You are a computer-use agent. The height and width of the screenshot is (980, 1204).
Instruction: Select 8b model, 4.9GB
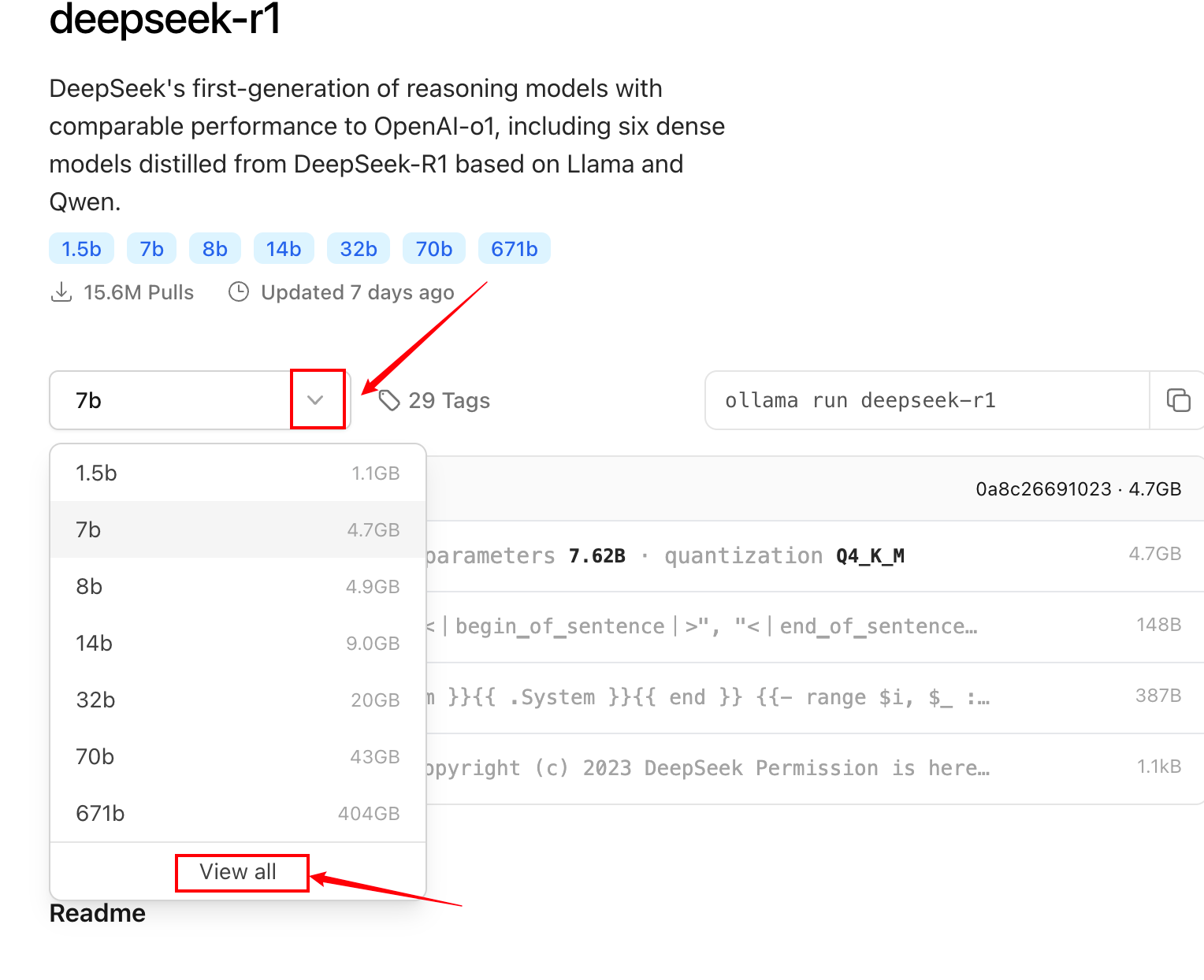[237, 586]
